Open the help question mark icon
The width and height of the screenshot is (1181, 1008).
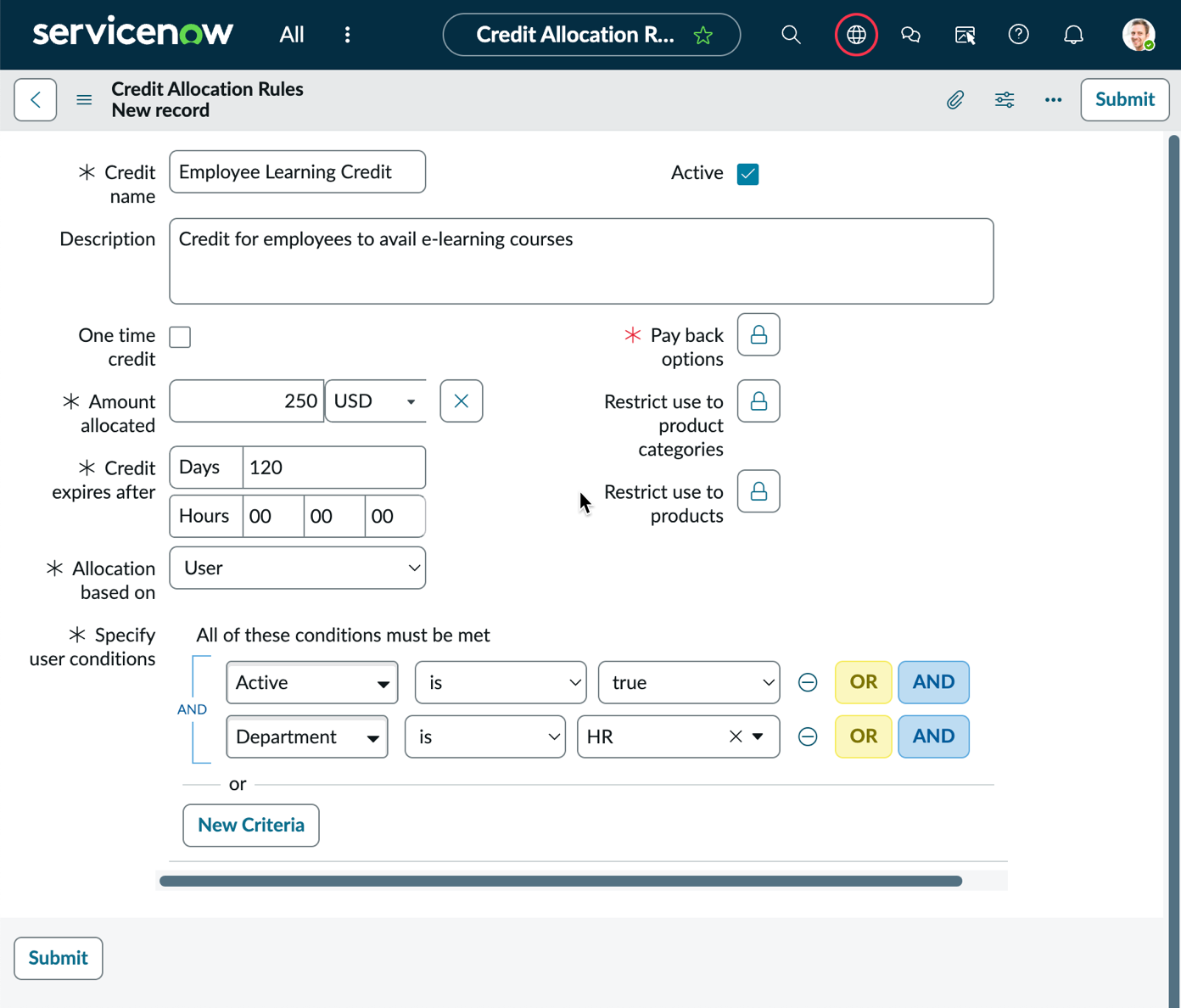(x=1019, y=35)
